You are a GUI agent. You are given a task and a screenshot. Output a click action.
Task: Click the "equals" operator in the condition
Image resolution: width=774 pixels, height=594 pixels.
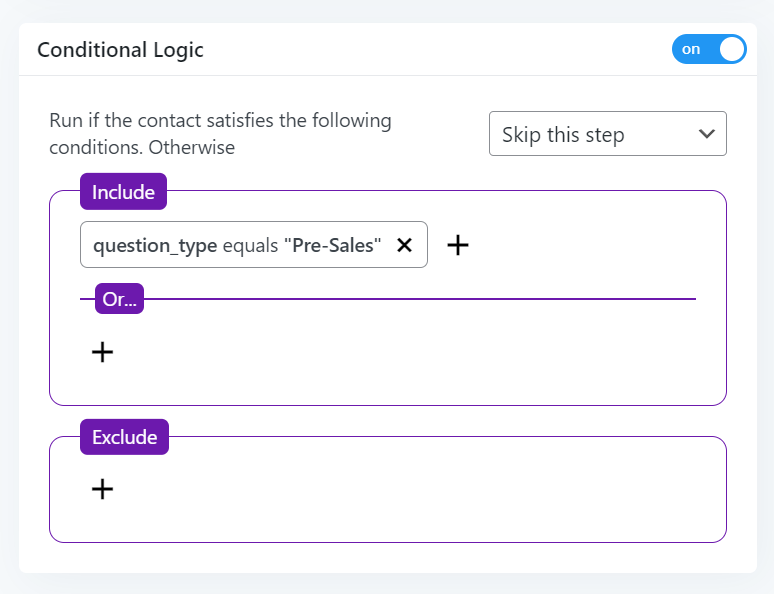pos(250,245)
